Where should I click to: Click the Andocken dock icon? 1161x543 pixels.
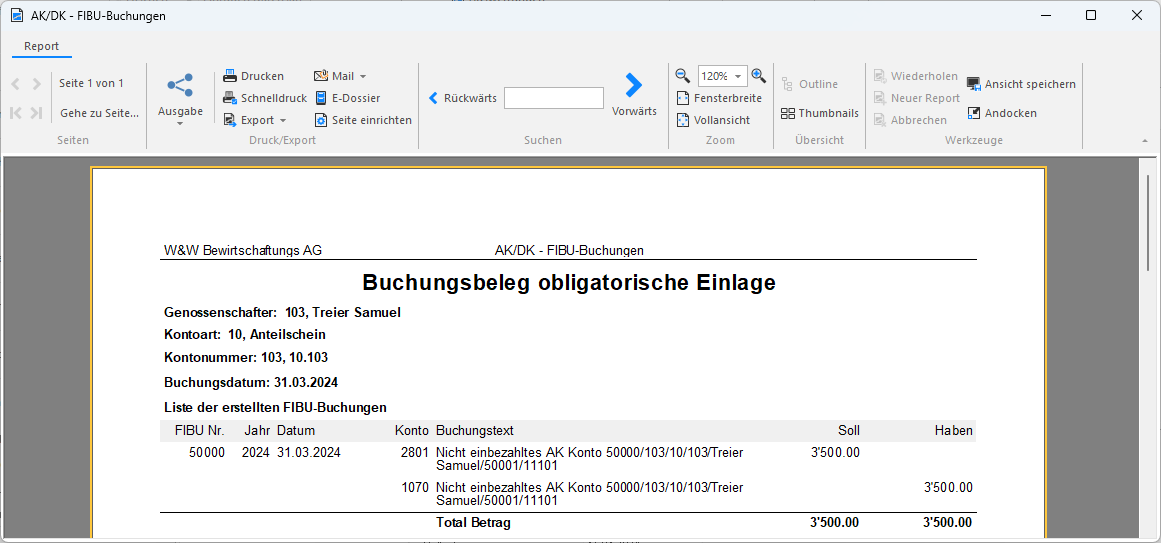click(x=974, y=113)
